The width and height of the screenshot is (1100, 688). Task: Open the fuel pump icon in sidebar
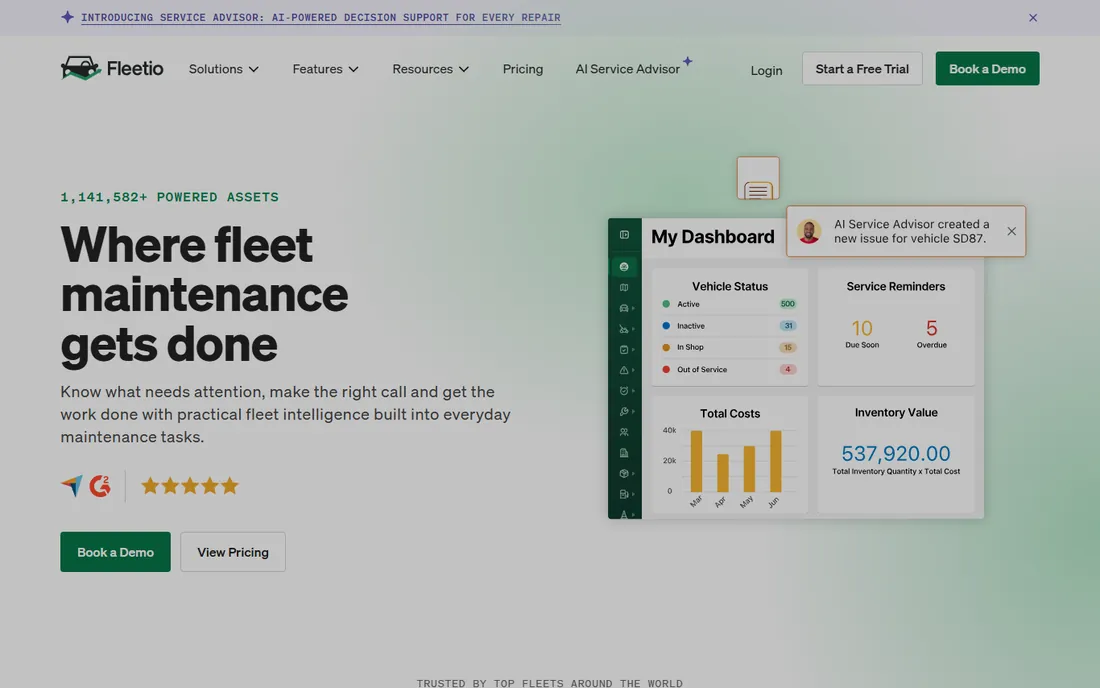click(624, 494)
